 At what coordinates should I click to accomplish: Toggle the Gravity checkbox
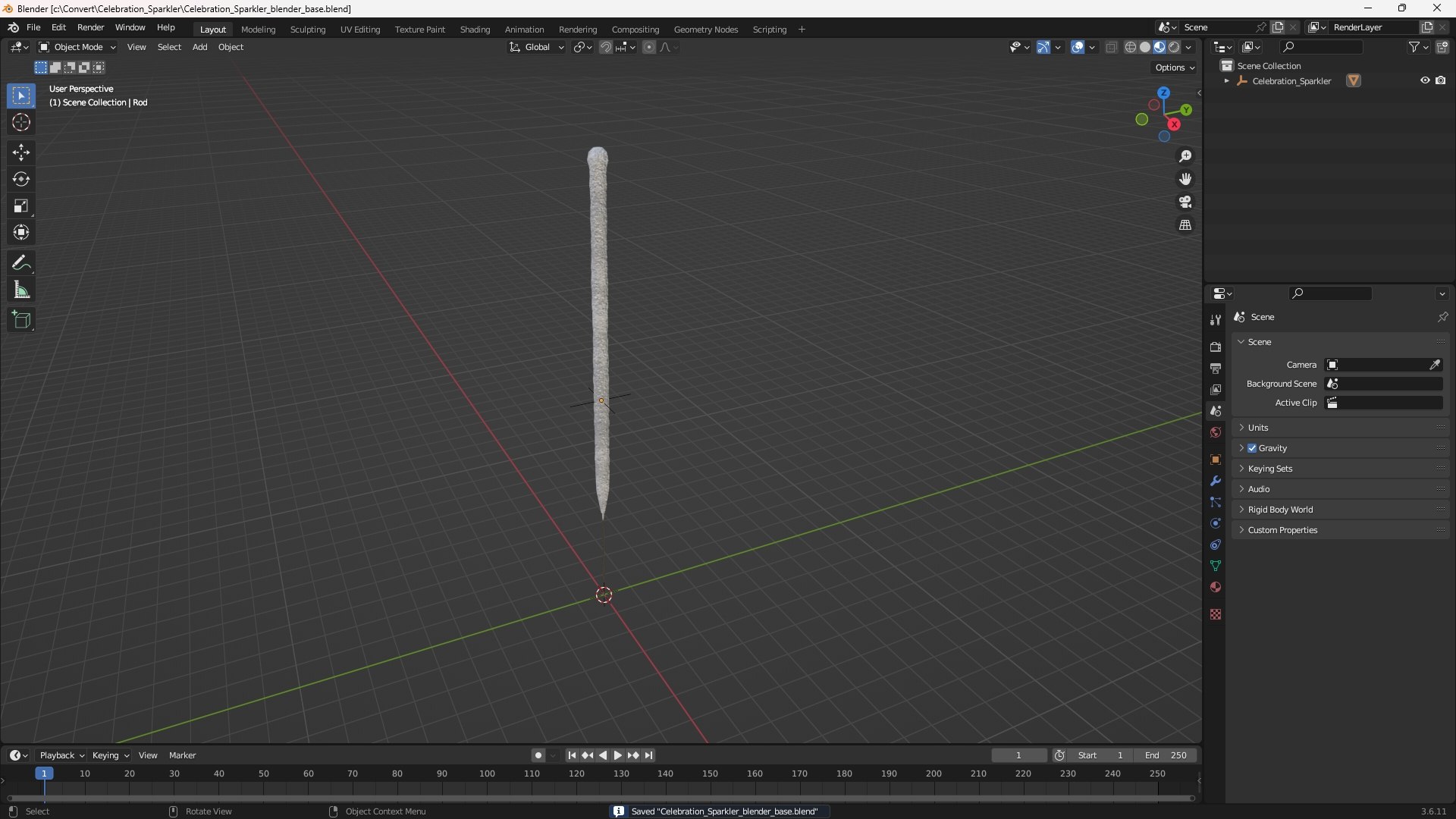coord(1252,448)
